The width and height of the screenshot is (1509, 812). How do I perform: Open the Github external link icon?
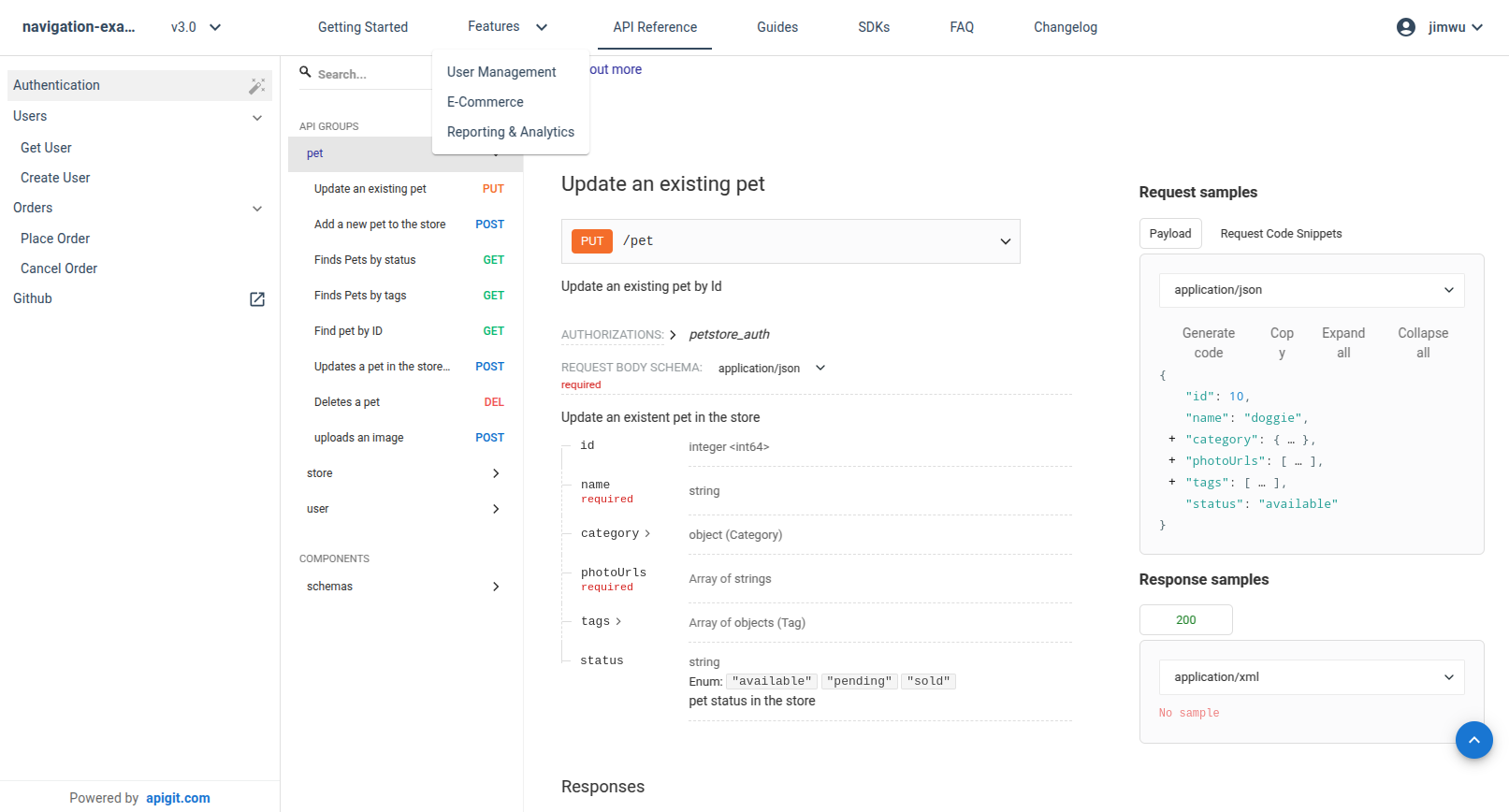click(x=257, y=299)
